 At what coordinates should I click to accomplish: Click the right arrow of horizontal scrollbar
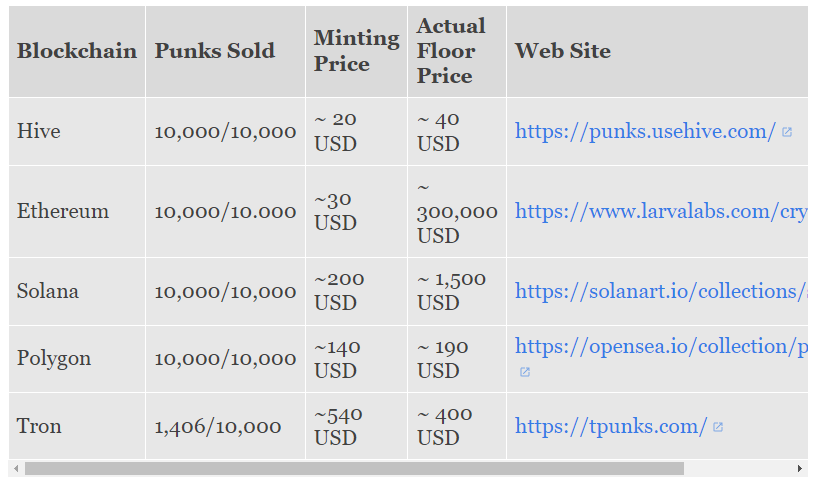tap(800, 468)
